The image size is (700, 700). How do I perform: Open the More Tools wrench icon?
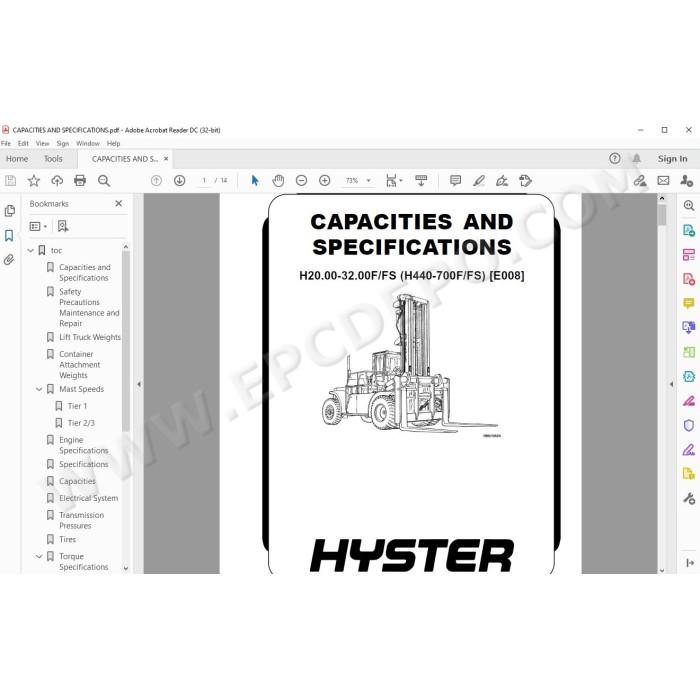(x=688, y=498)
